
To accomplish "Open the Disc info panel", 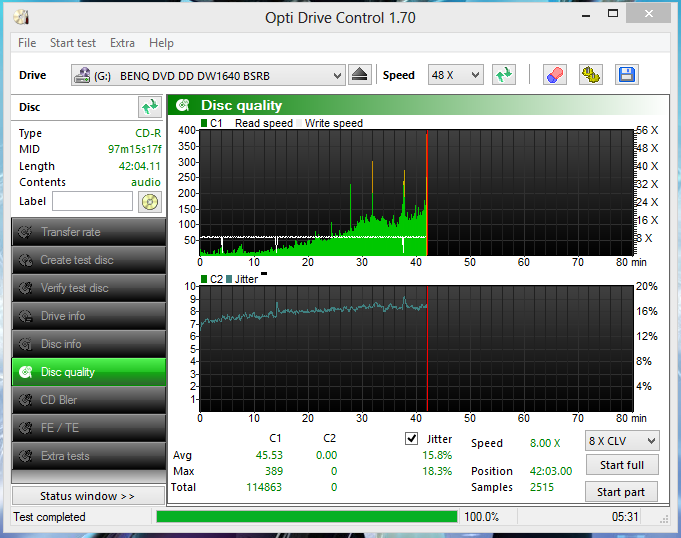I will pos(89,344).
